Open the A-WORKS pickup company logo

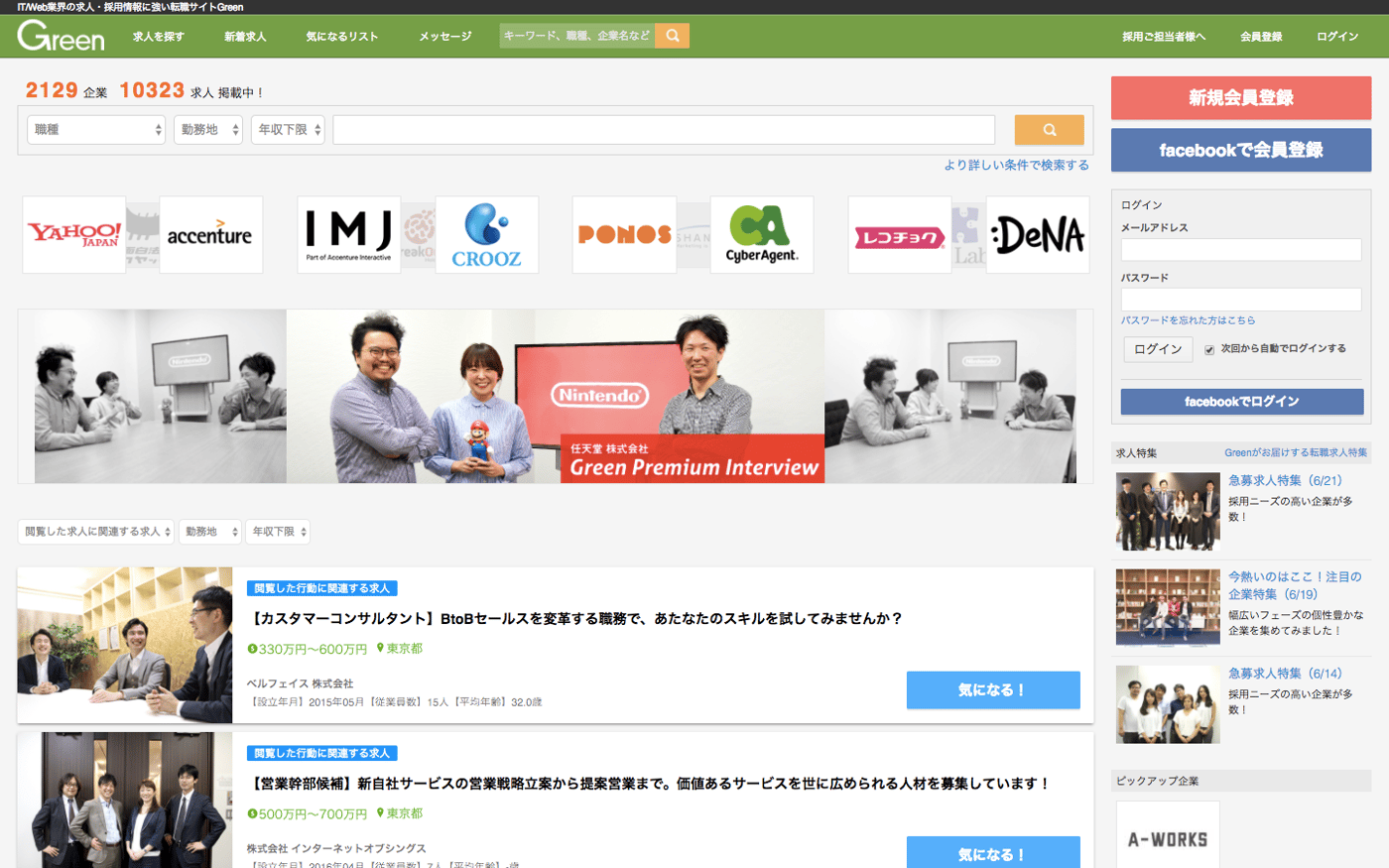1168,835
